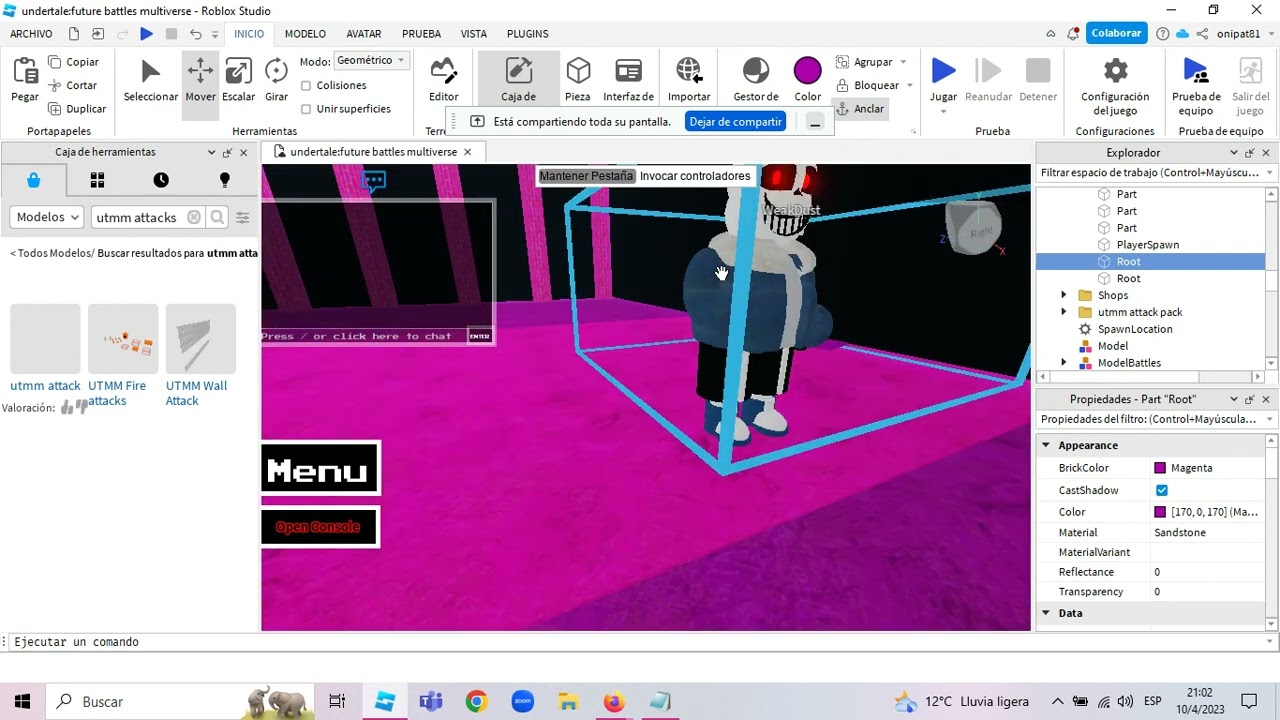Screen dimensions: 1280x720
Task: Pick the Girar rotate tool
Action: pyautogui.click(x=276, y=81)
